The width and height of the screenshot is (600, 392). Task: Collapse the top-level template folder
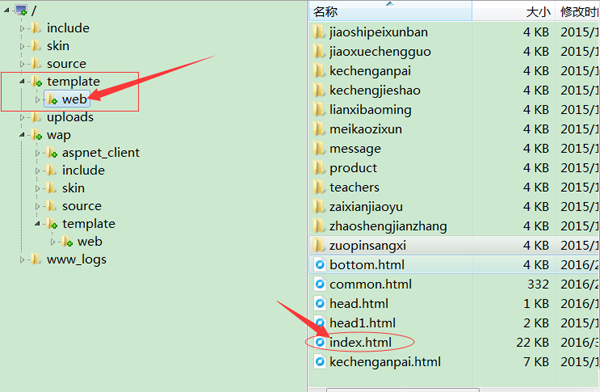[x=22, y=82]
